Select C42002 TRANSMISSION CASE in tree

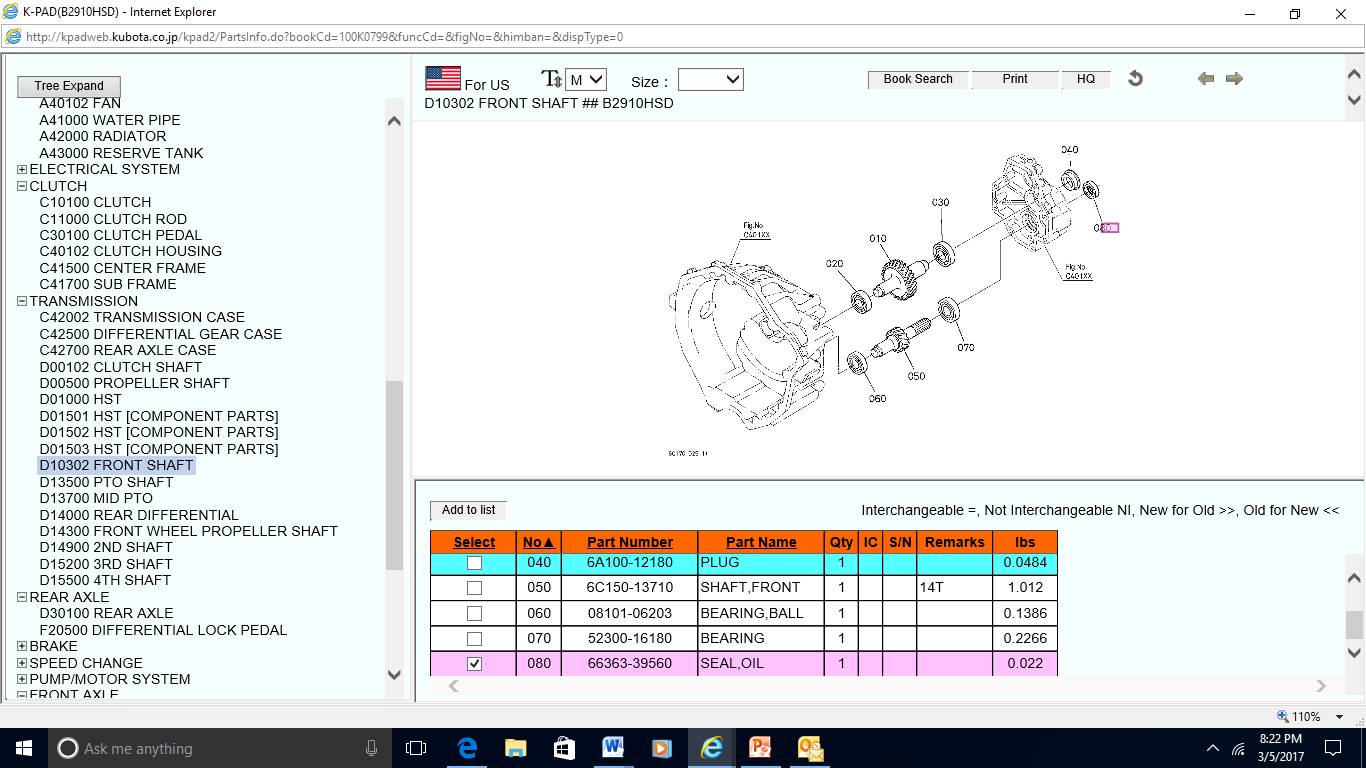point(142,317)
